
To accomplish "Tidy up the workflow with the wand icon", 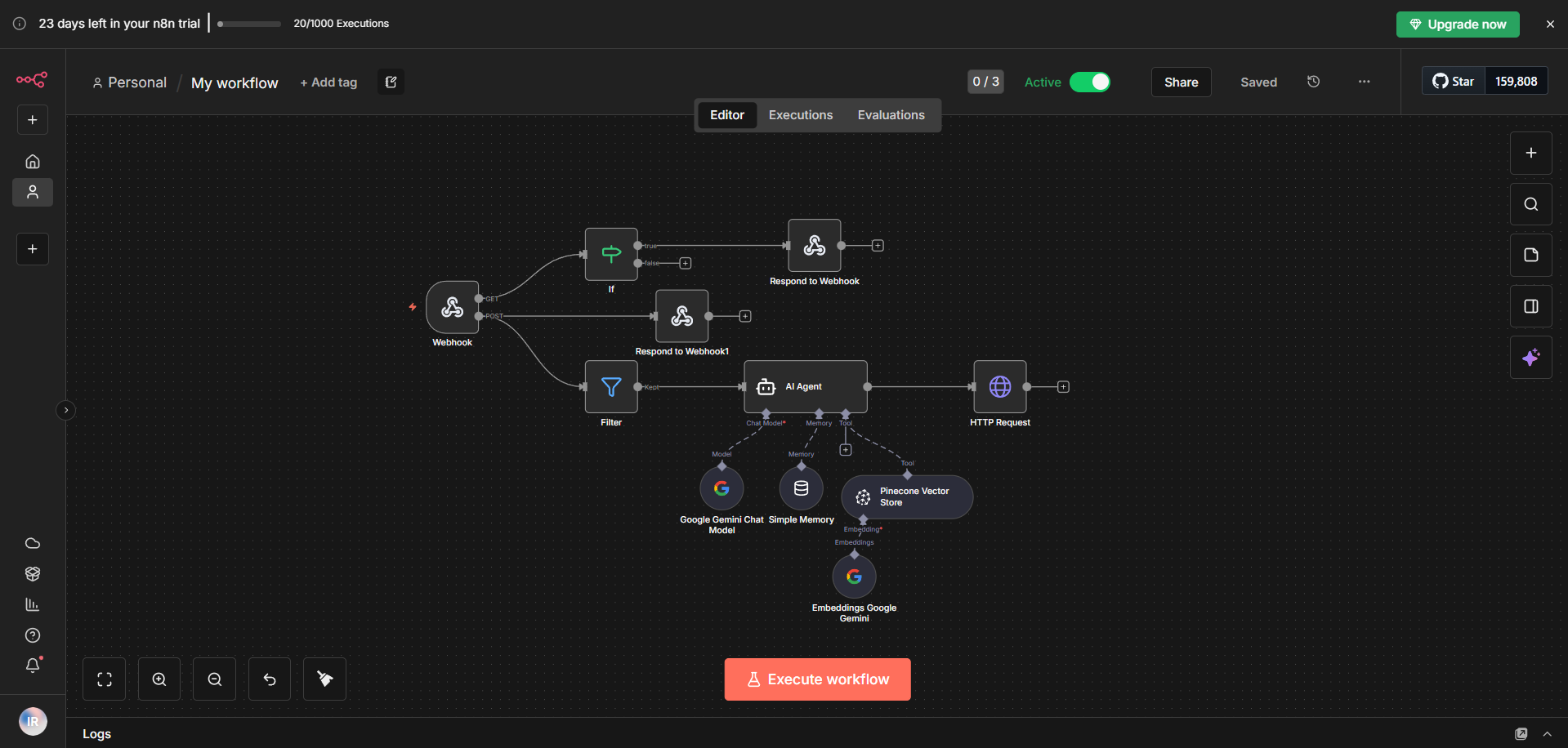I will coord(324,679).
